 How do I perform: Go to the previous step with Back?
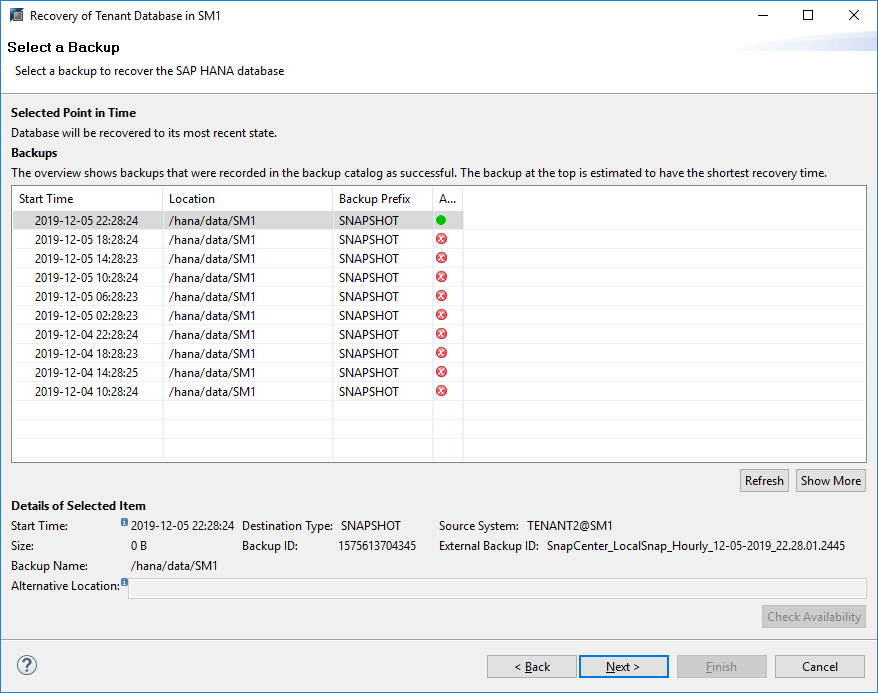click(532, 667)
